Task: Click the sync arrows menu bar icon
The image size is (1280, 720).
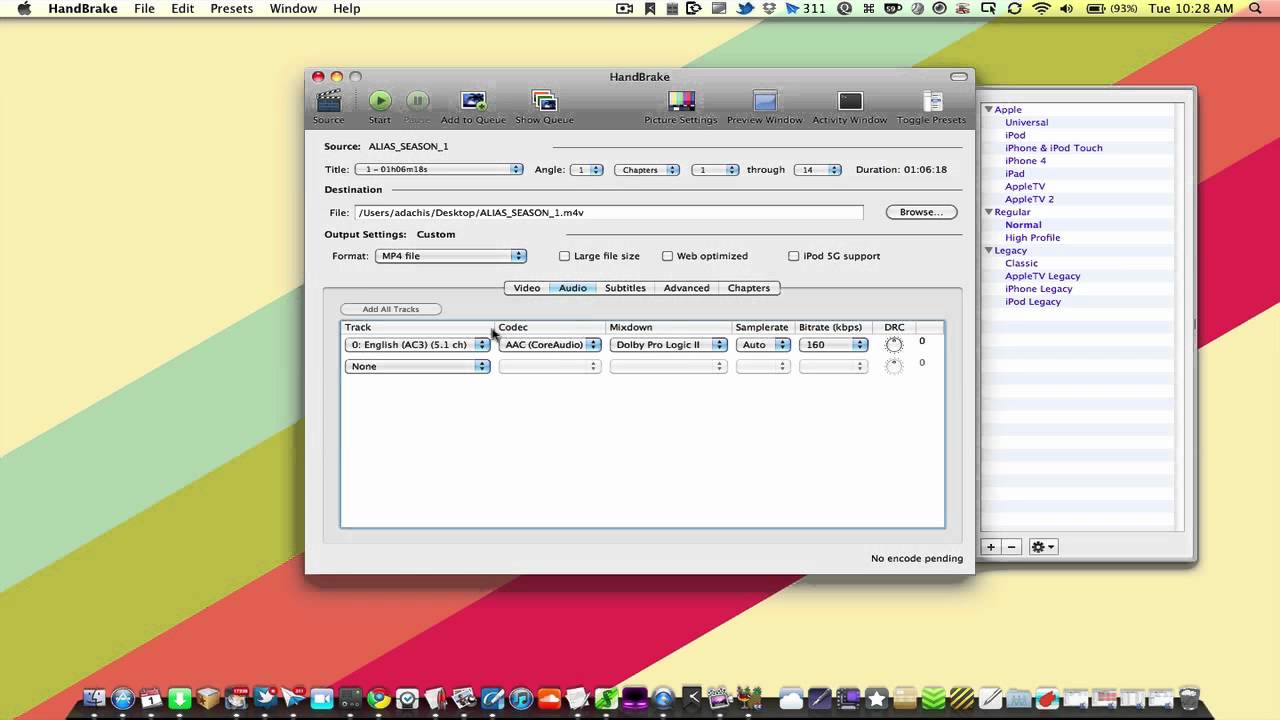Action: pos(1014,9)
